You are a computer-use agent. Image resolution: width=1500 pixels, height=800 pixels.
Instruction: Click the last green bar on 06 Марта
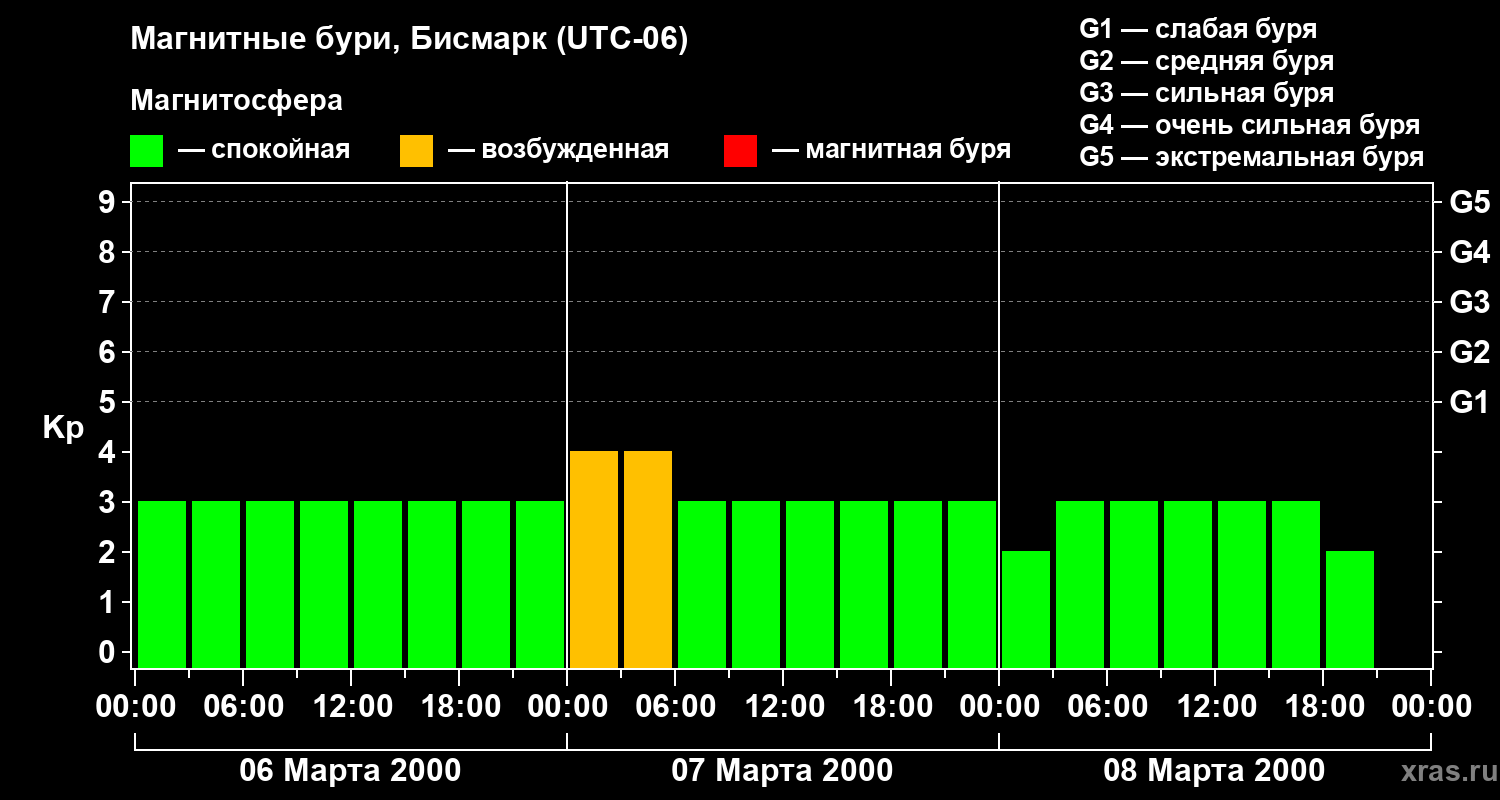click(540, 585)
